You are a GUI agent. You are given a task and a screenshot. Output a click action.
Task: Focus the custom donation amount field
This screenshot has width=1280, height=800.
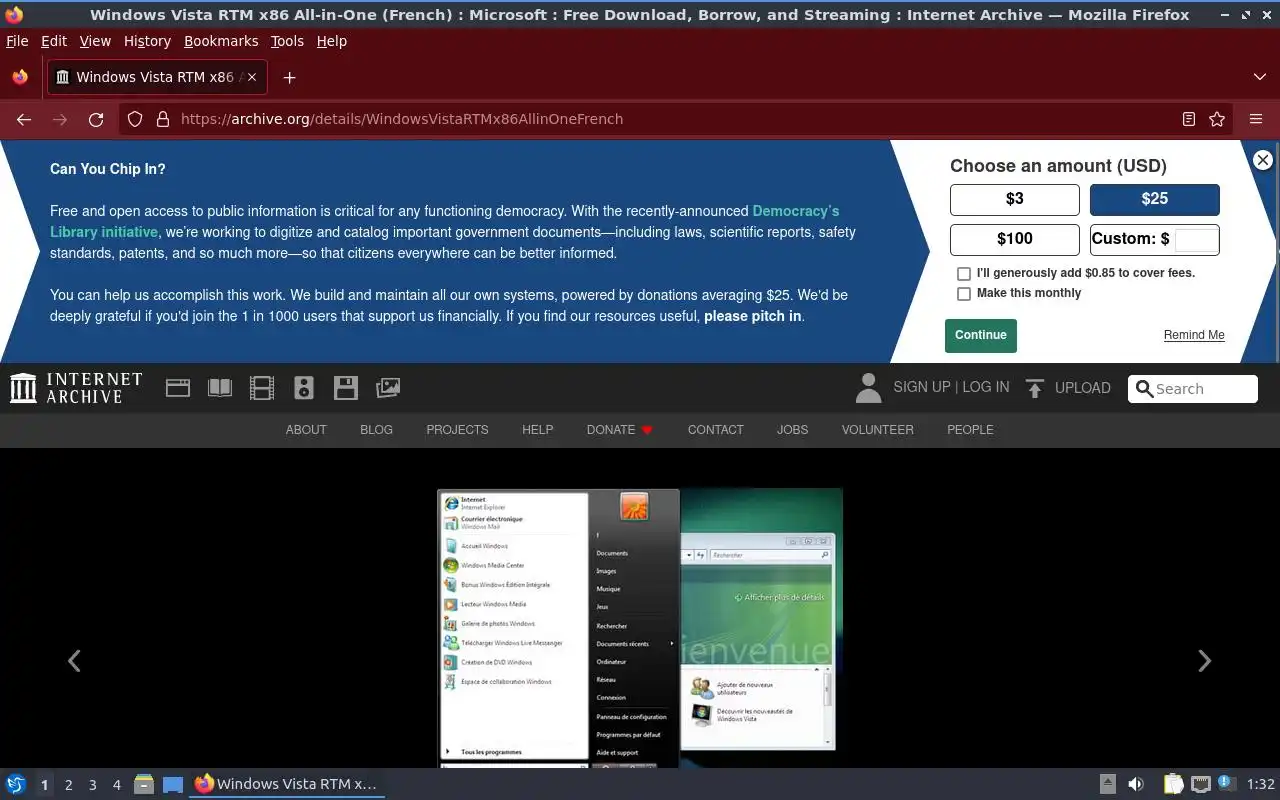tap(1196, 239)
